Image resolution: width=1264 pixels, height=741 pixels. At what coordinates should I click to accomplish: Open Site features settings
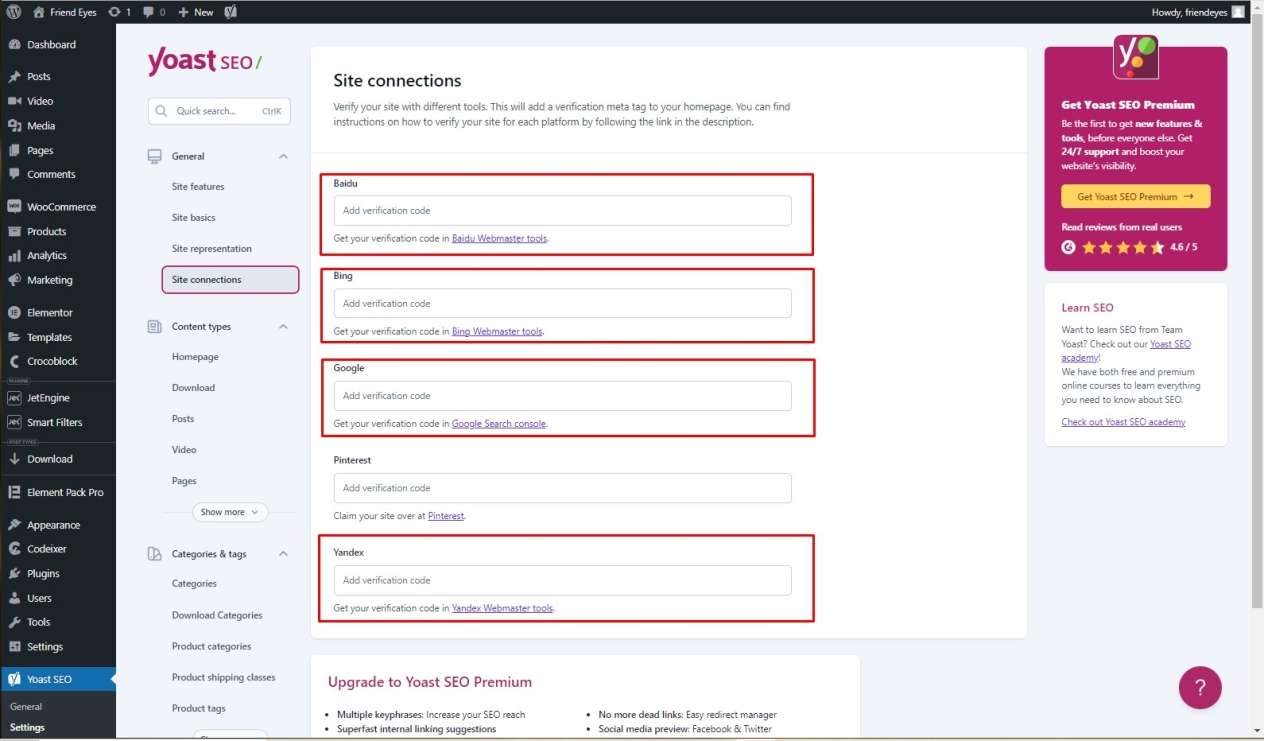point(198,187)
